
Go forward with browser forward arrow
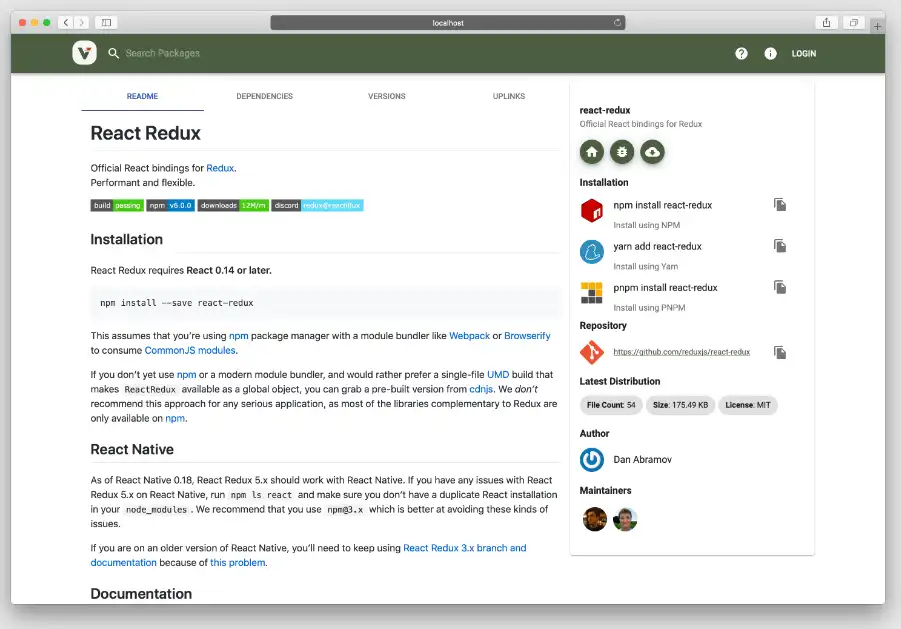[82, 22]
